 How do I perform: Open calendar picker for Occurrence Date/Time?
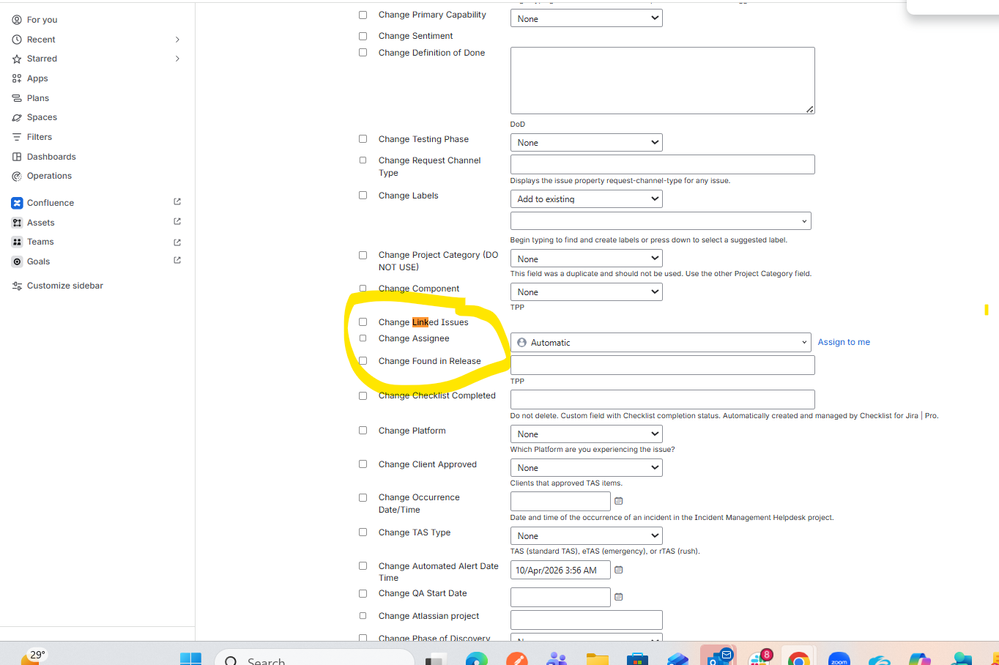click(618, 501)
